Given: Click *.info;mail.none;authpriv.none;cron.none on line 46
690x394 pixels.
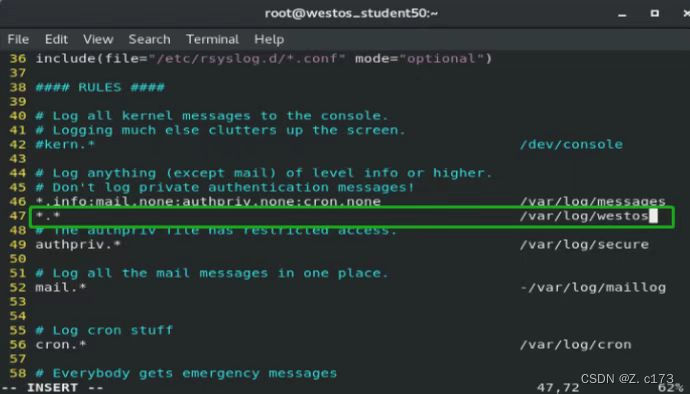Looking at the screenshot, I should (x=208, y=202).
